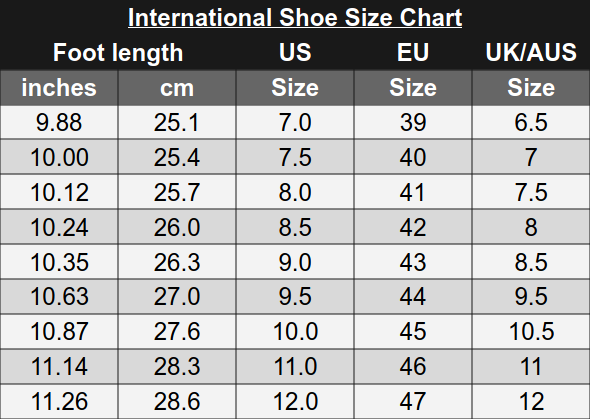
Task: Select US size 8.0 cell
Action: 295,192
